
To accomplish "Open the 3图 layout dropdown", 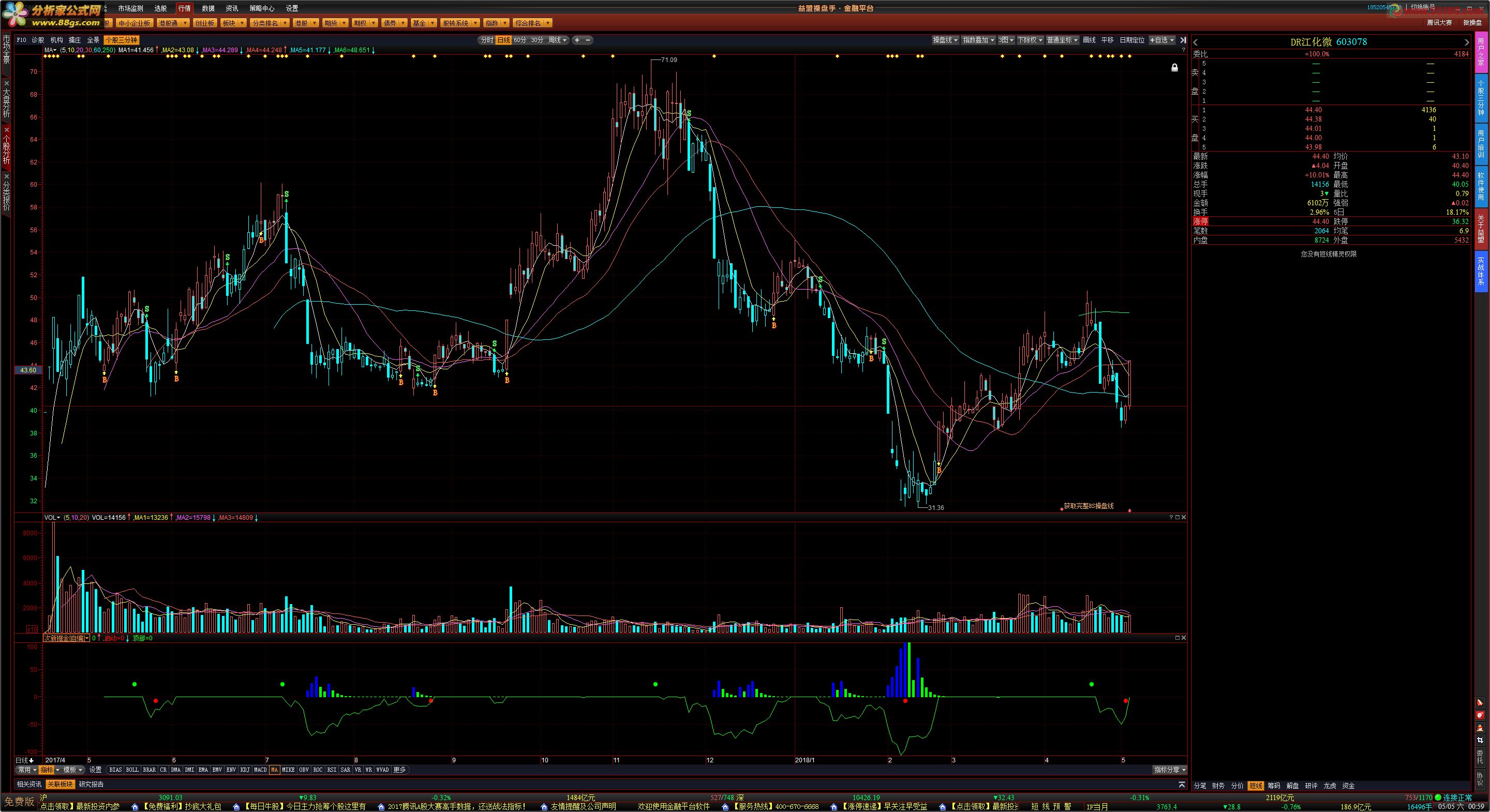I will (x=1006, y=40).
